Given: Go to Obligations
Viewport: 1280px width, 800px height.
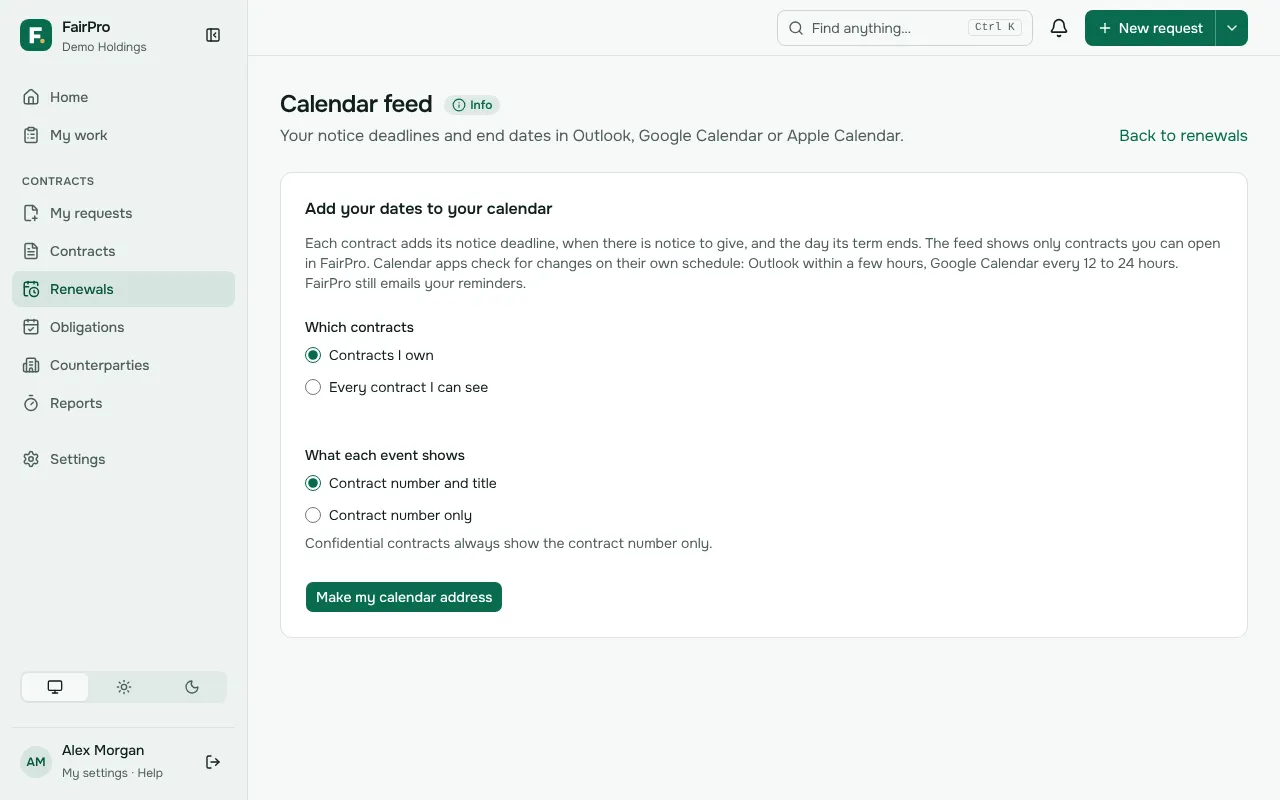Looking at the screenshot, I should click(x=124, y=327).
